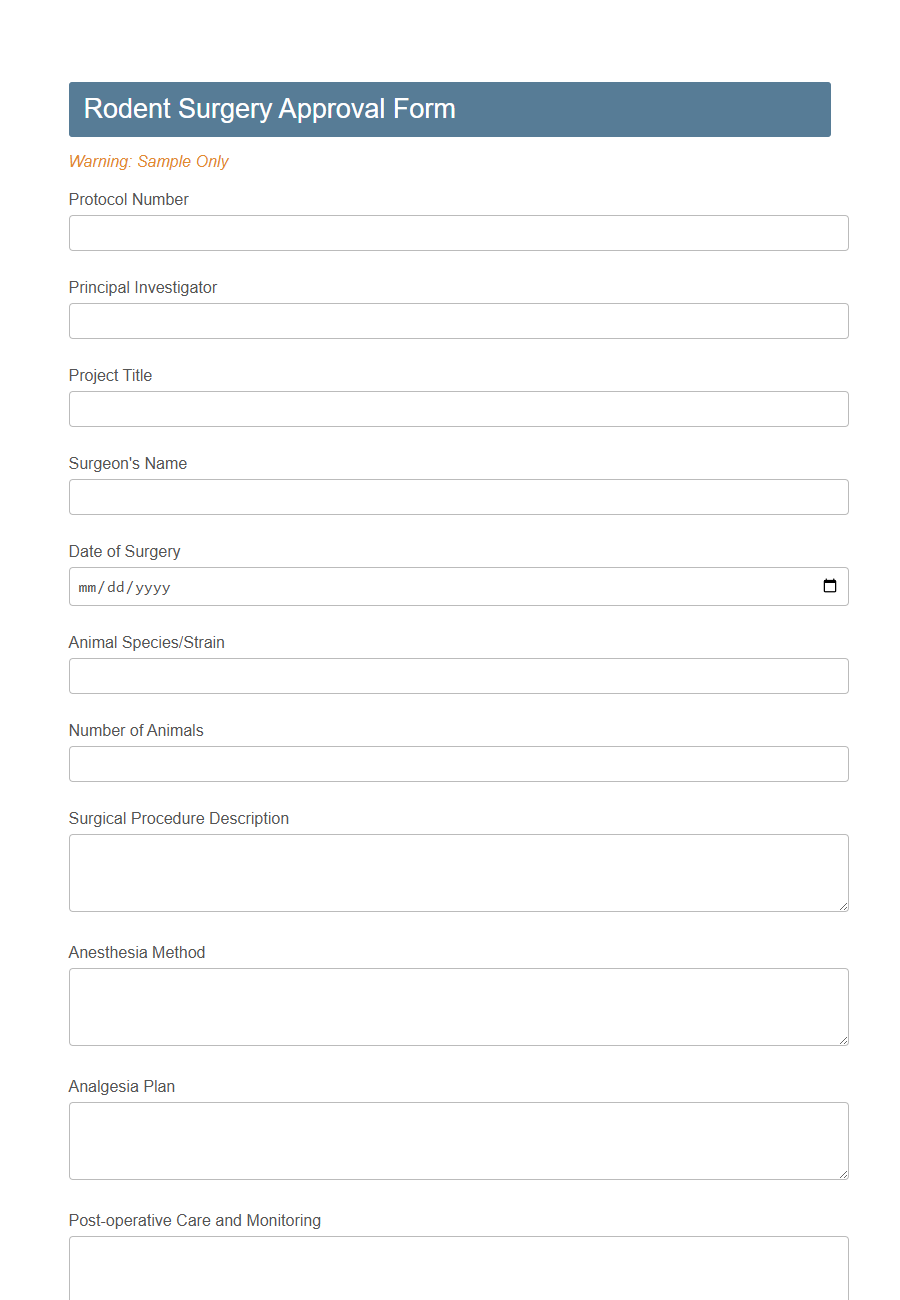The image size is (900, 1300).
Task: Click the Protocol Number input field
Action: pos(458,232)
